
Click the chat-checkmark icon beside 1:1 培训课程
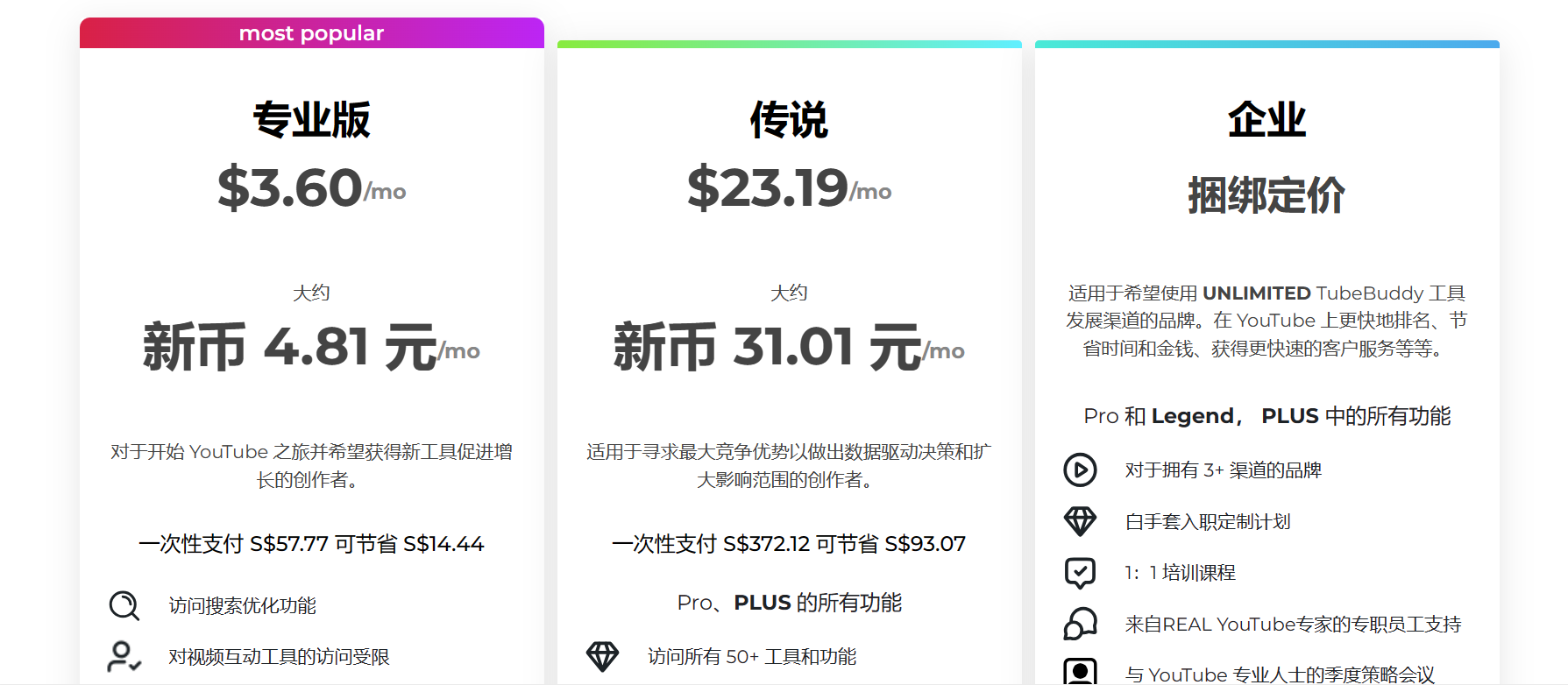coord(1080,573)
